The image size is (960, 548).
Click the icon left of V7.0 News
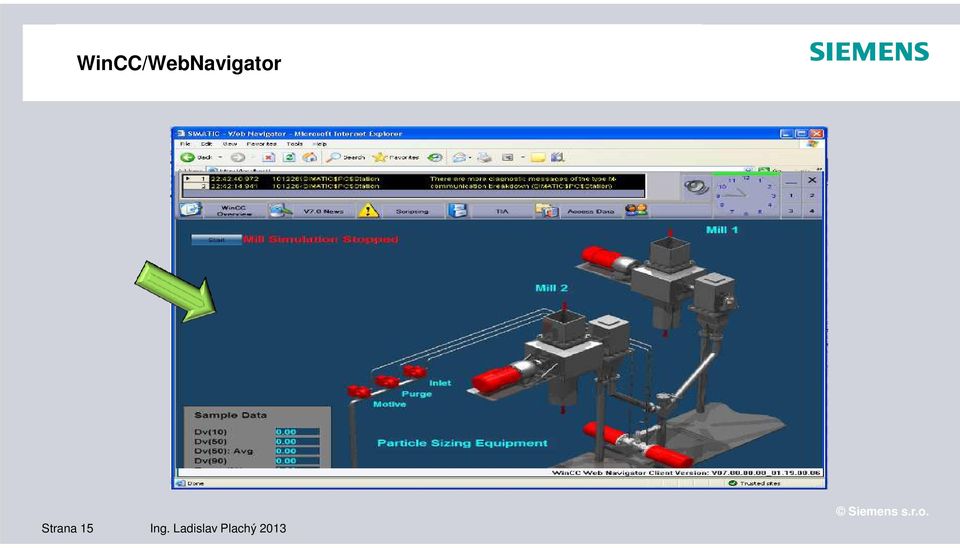pos(280,210)
